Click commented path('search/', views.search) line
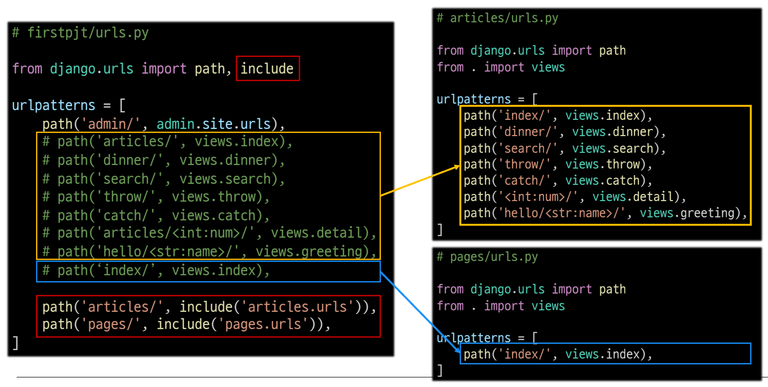The width and height of the screenshot is (768, 387). (x=164, y=179)
